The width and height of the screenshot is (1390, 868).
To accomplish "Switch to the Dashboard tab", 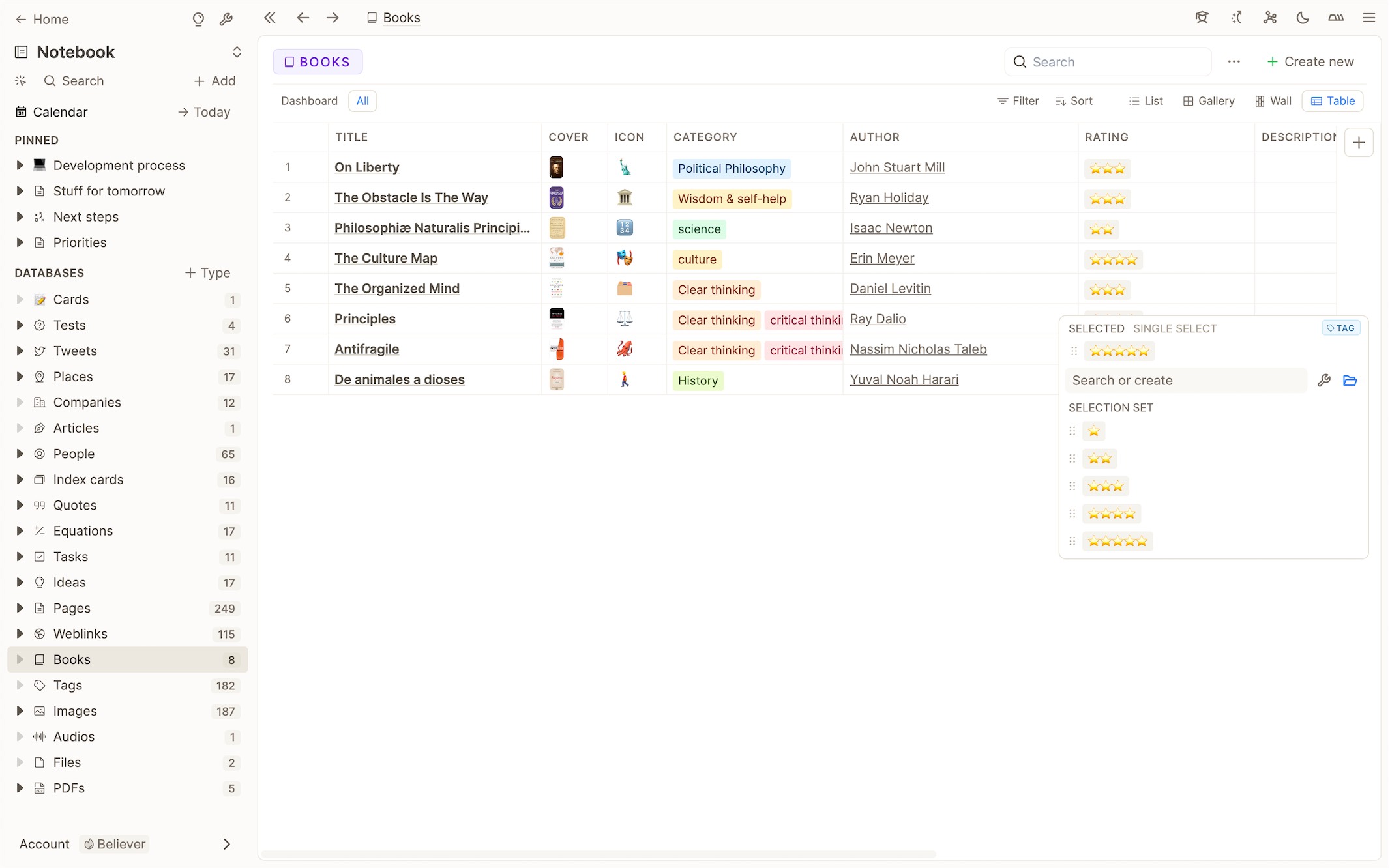I will click(x=309, y=101).
